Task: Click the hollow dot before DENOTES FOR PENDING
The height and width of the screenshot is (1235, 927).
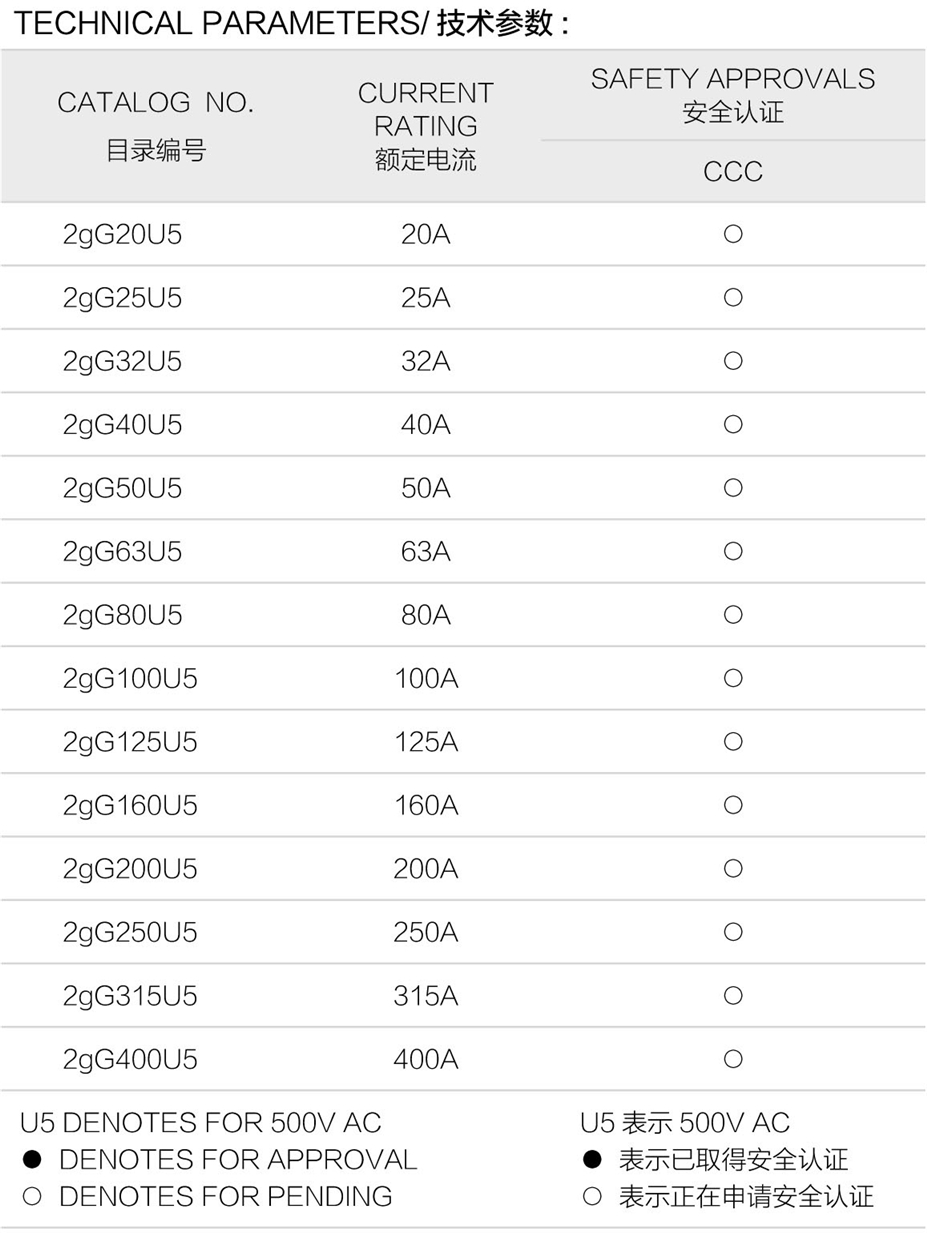Action: (x=32, y=1195)
